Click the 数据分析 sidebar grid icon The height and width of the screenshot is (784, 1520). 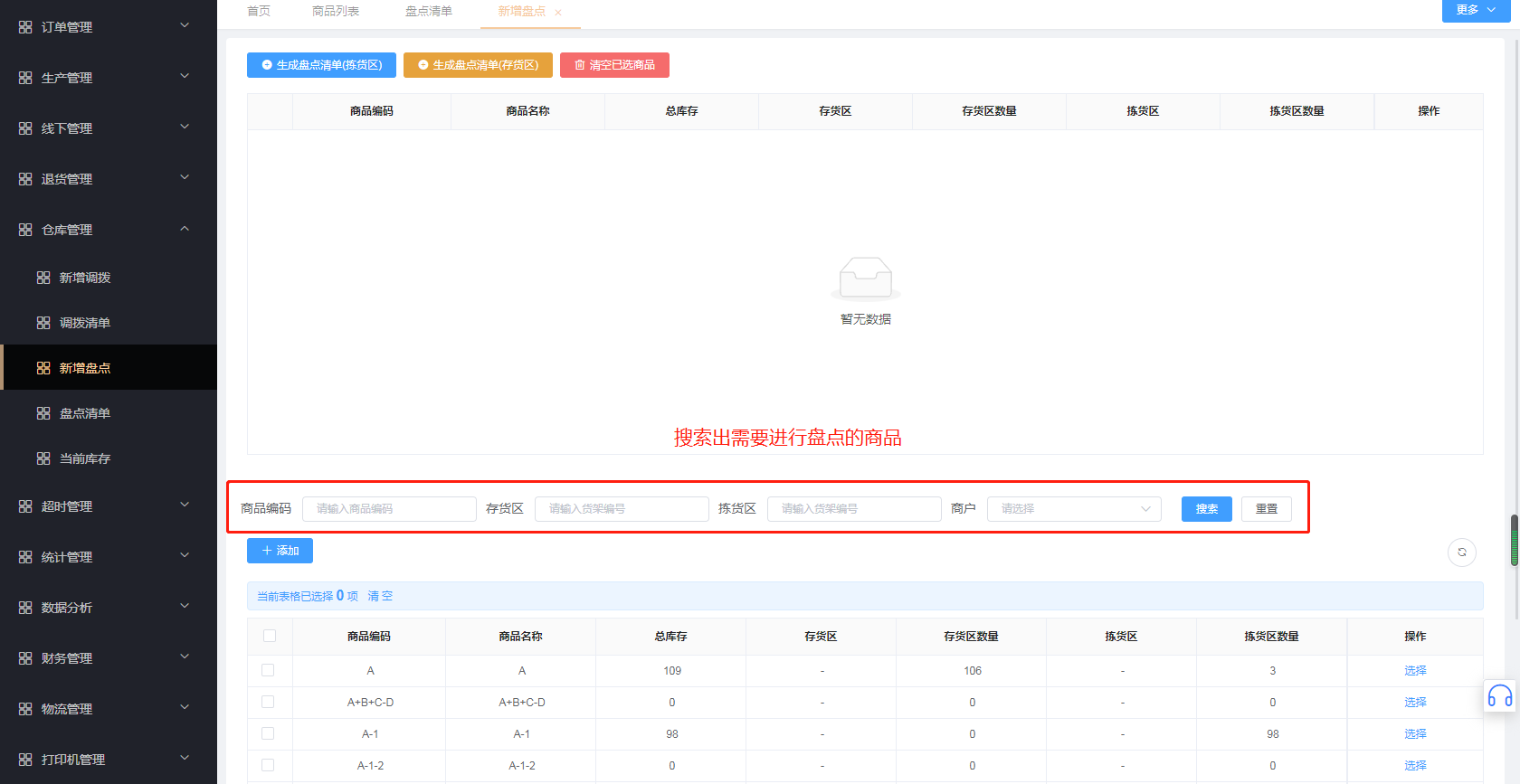tap(25, 608)
